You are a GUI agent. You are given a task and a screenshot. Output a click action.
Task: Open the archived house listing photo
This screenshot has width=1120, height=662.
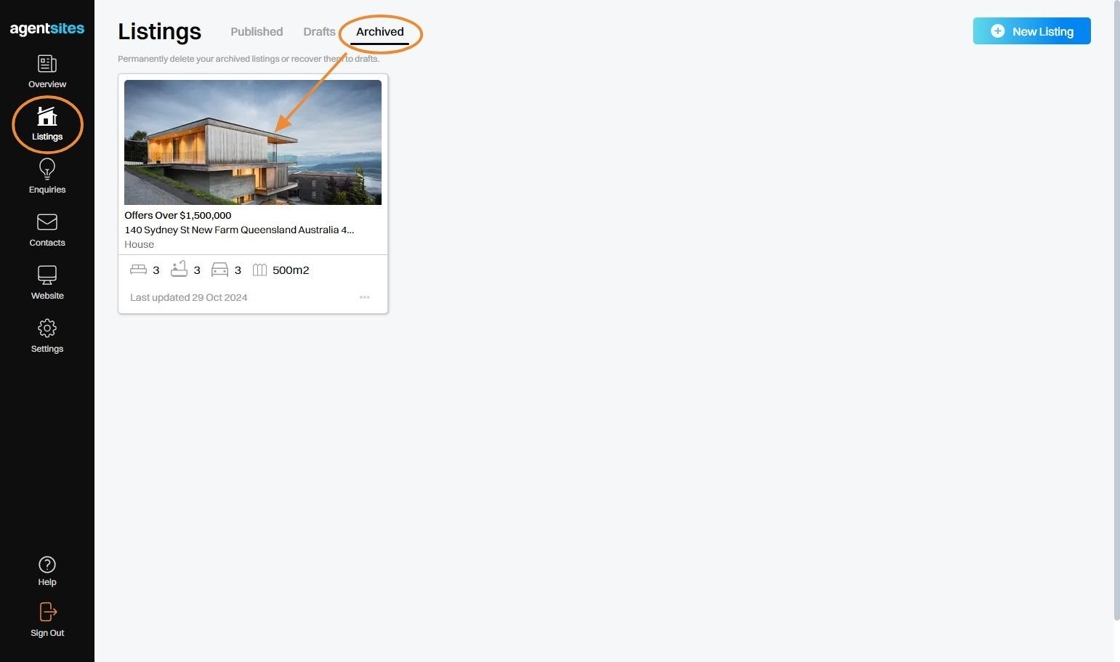tap(253, 142)
